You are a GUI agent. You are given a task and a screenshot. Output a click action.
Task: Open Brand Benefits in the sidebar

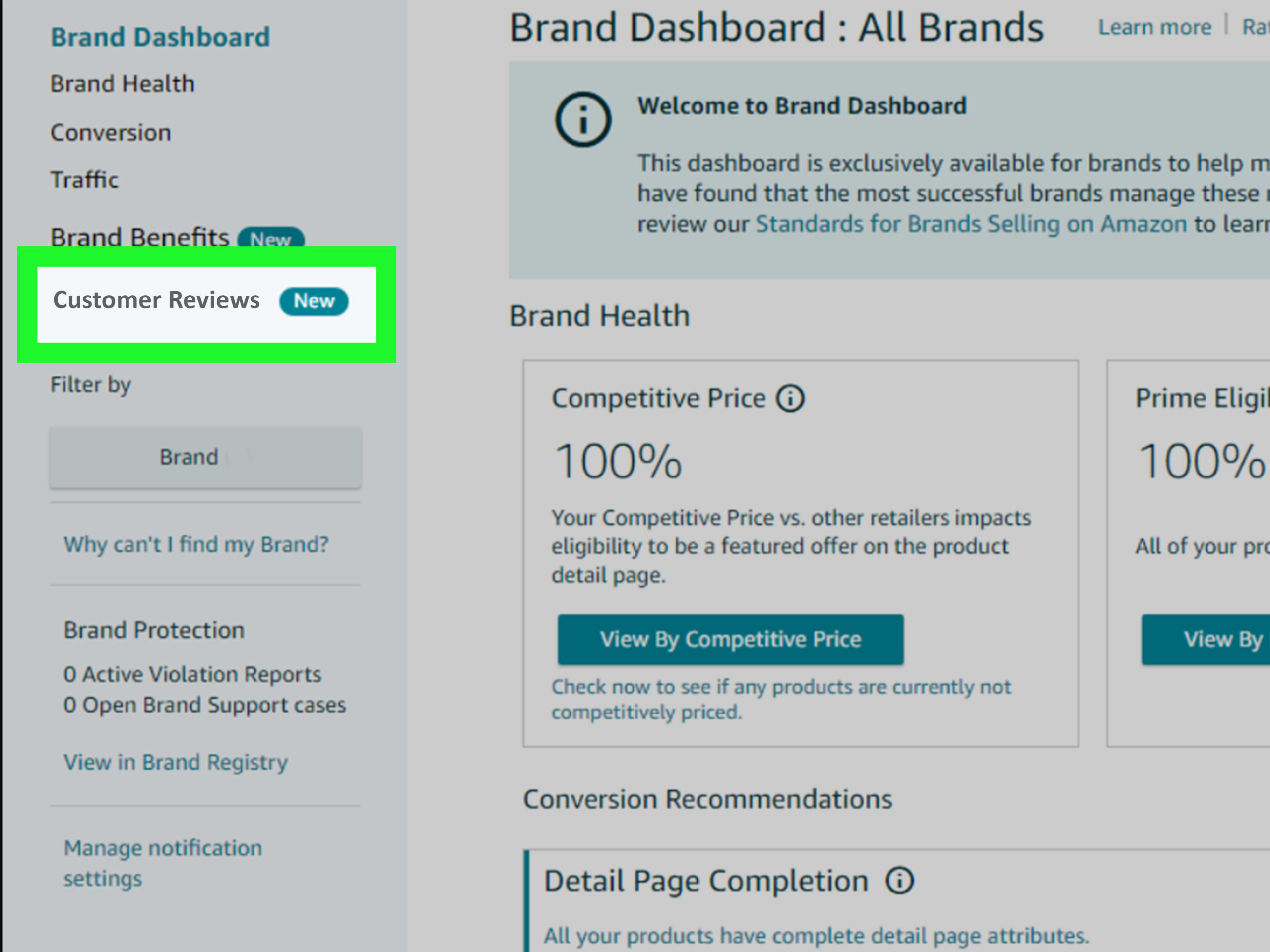click(139, 237)
